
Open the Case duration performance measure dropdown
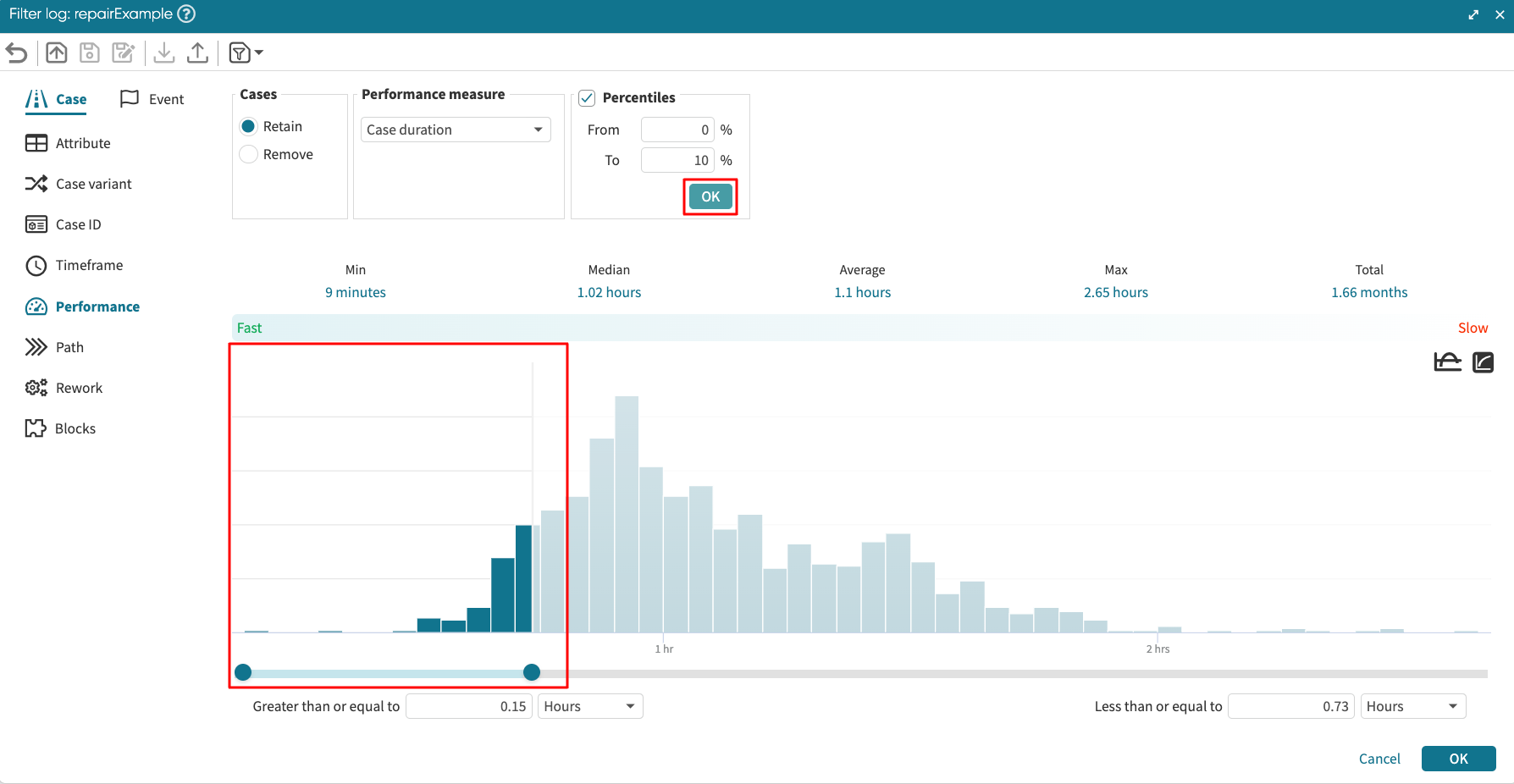pos(456,130)
